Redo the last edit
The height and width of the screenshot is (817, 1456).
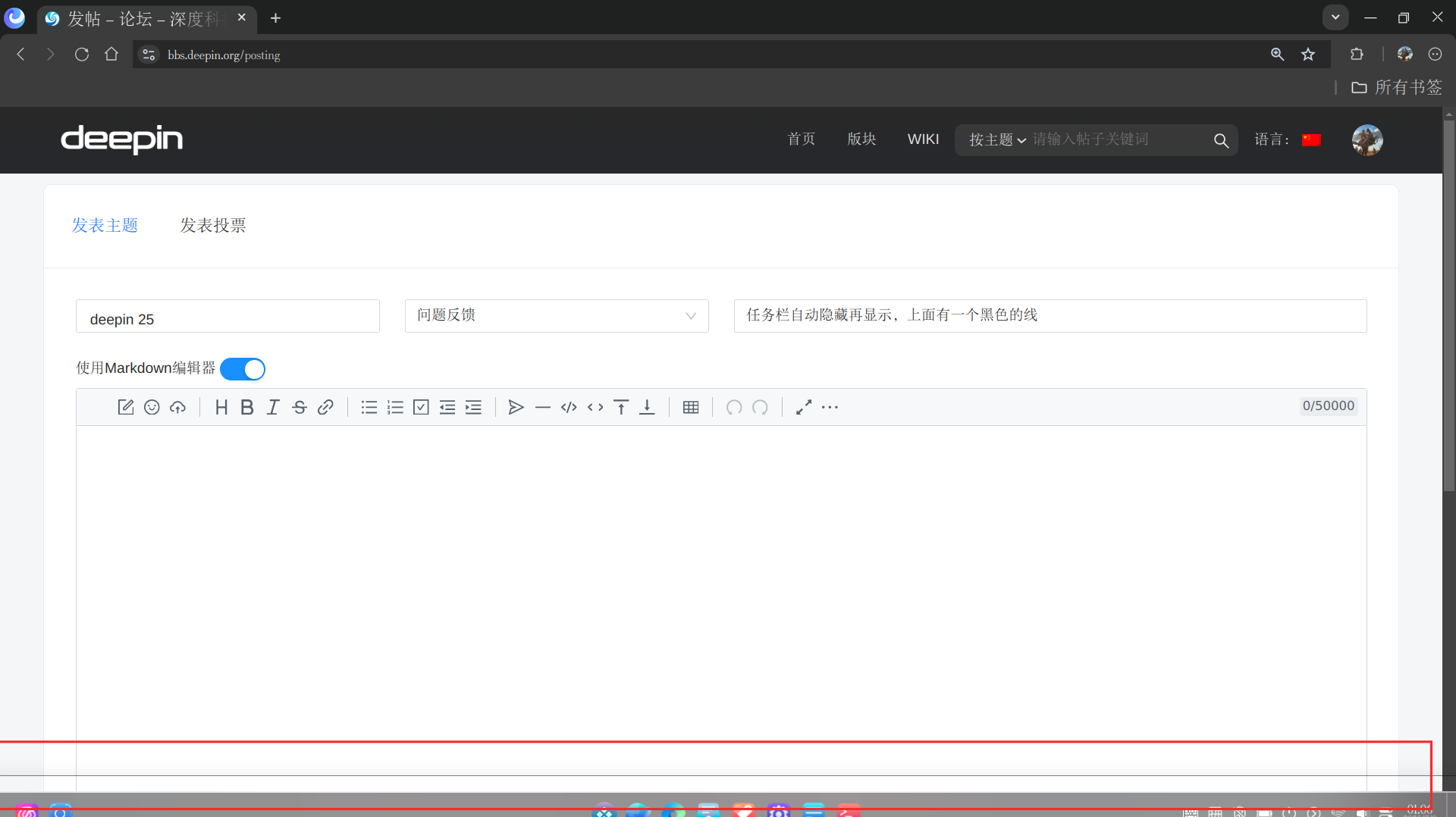pos(760,407)
